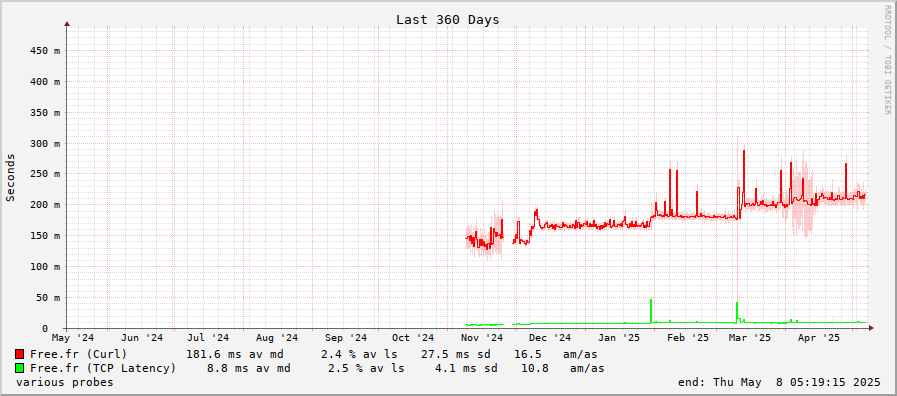Click the "Jun '24" x-axis label
The height and width of the screenshot is (396, 897).
142,338
